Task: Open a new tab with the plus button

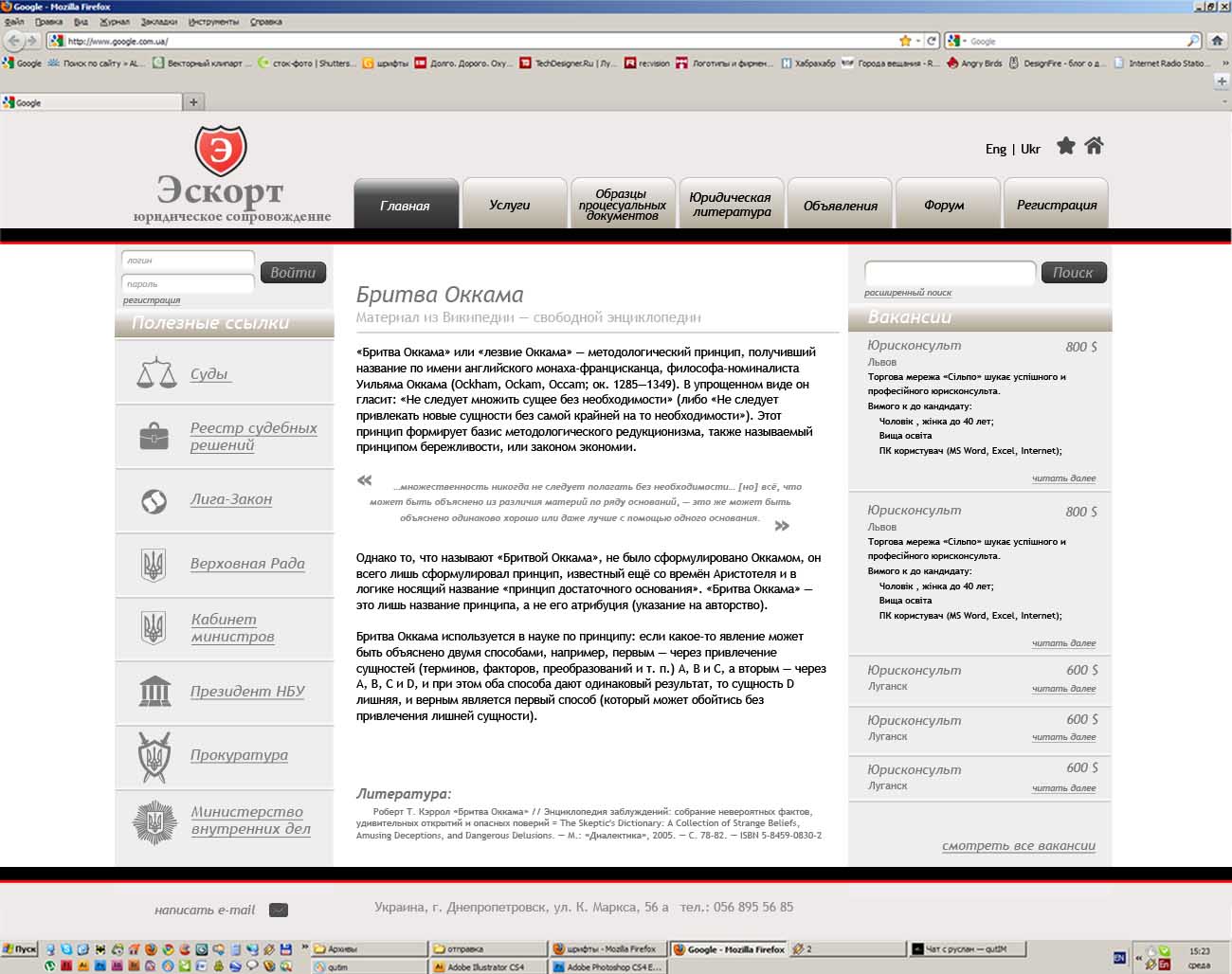Action: (x=193, y=102)
